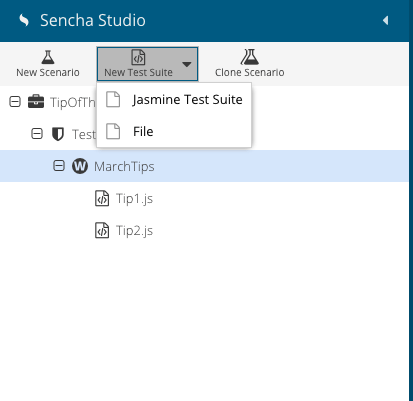This screenshot has height=401, width=413.
Task: Collapse the TipOfTh project tree node
Action: point(15,102)
